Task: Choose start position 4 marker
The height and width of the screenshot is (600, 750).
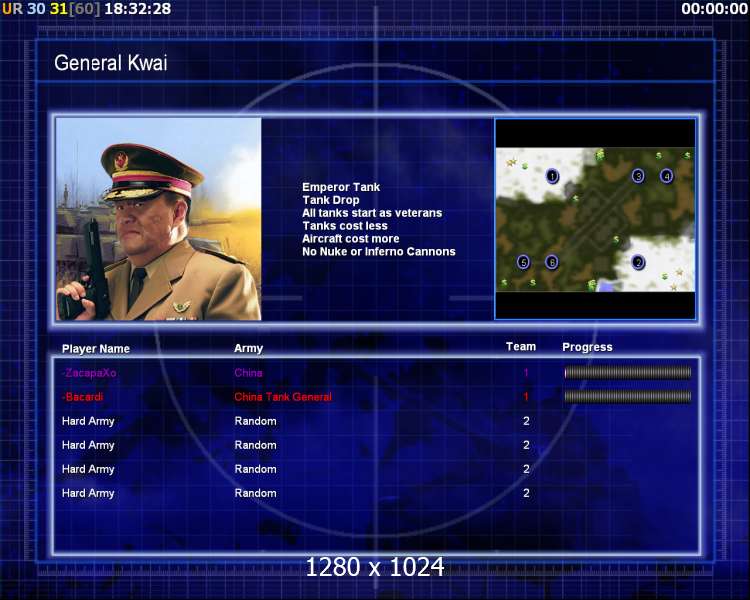Action: point(667,176)
